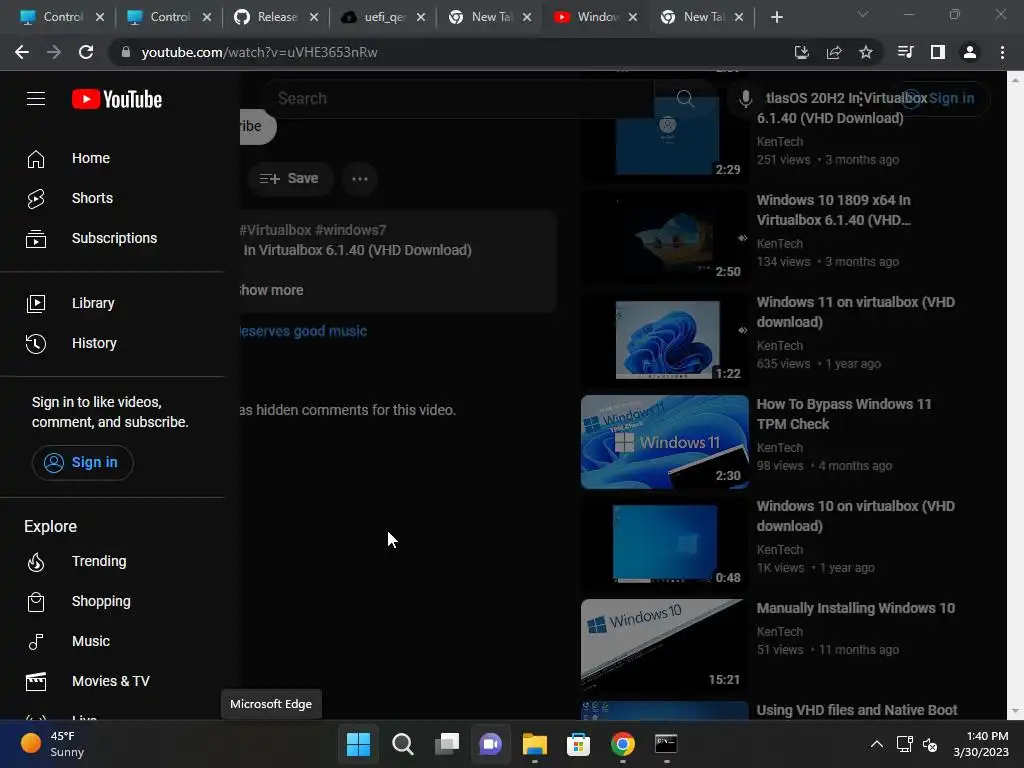Image resolution: width=1024 pixels, height=768 pixels.
Task: Expand description with Show more
Action: tap(270, 290)
